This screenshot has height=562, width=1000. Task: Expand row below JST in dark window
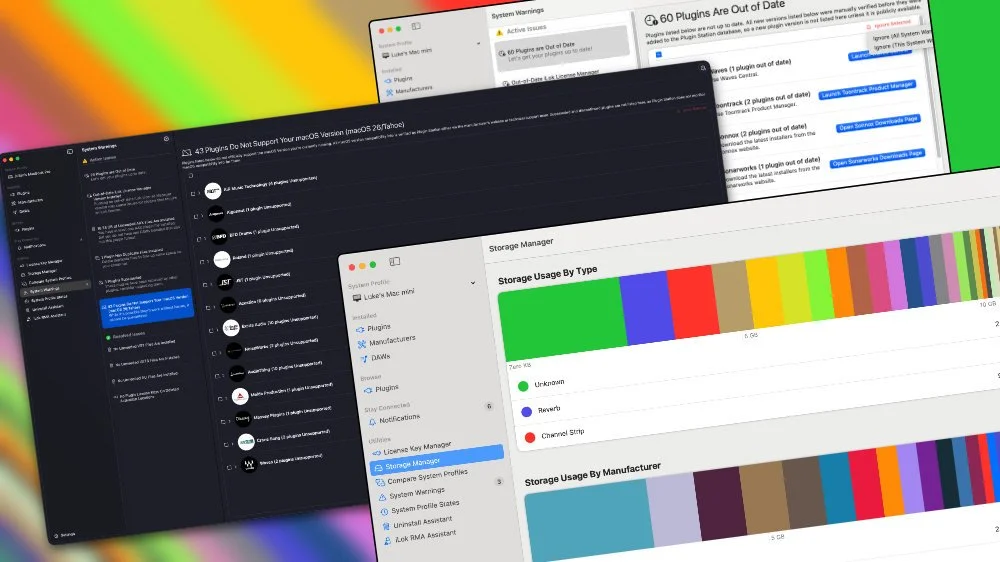coord(212,307)
